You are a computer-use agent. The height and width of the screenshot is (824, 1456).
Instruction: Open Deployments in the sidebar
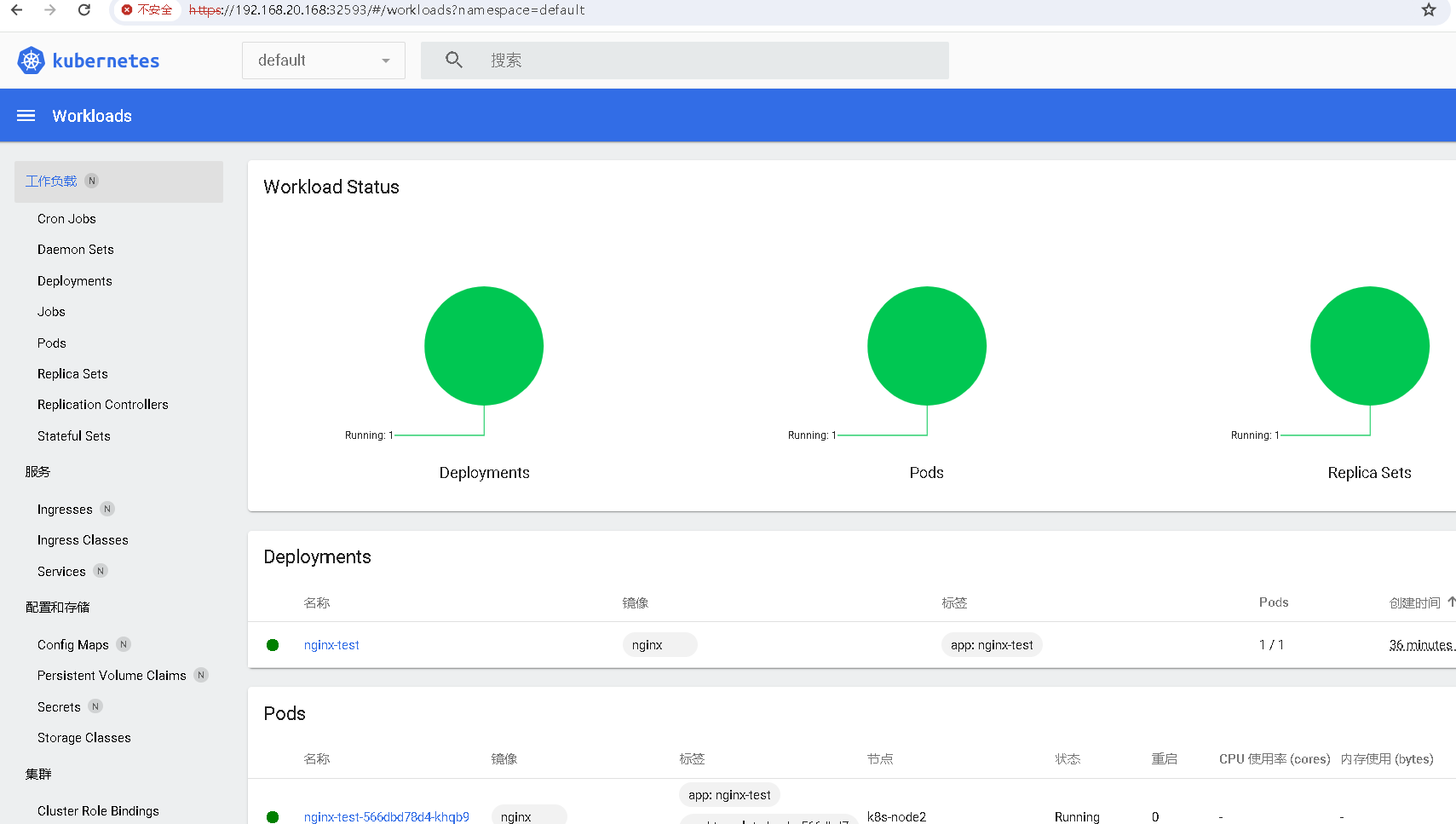coord(75,281)
